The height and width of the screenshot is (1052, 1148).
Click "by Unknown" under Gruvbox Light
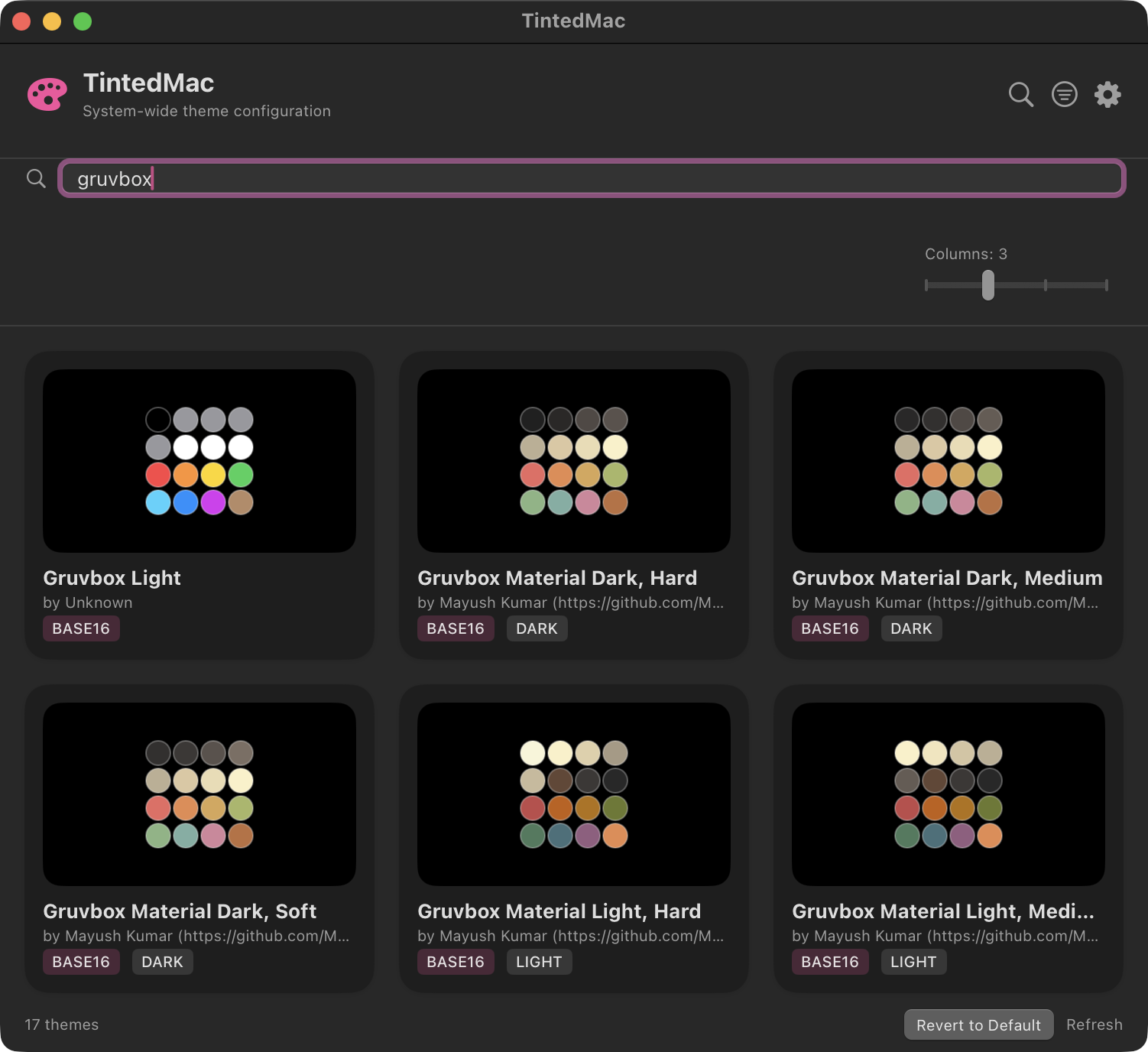[88, 602]
